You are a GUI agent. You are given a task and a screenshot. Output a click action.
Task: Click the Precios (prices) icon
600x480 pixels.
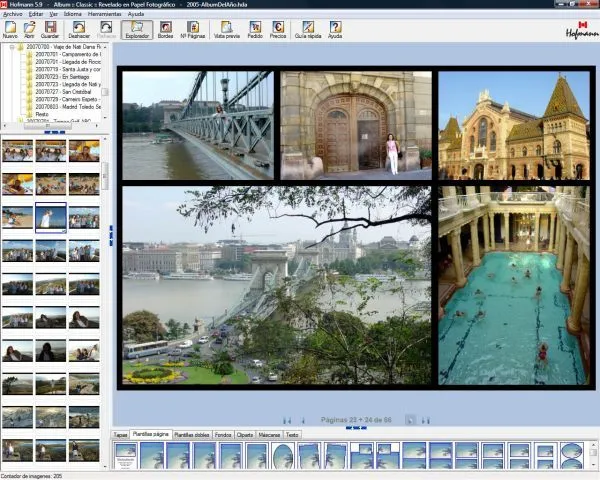click(278, 29)
